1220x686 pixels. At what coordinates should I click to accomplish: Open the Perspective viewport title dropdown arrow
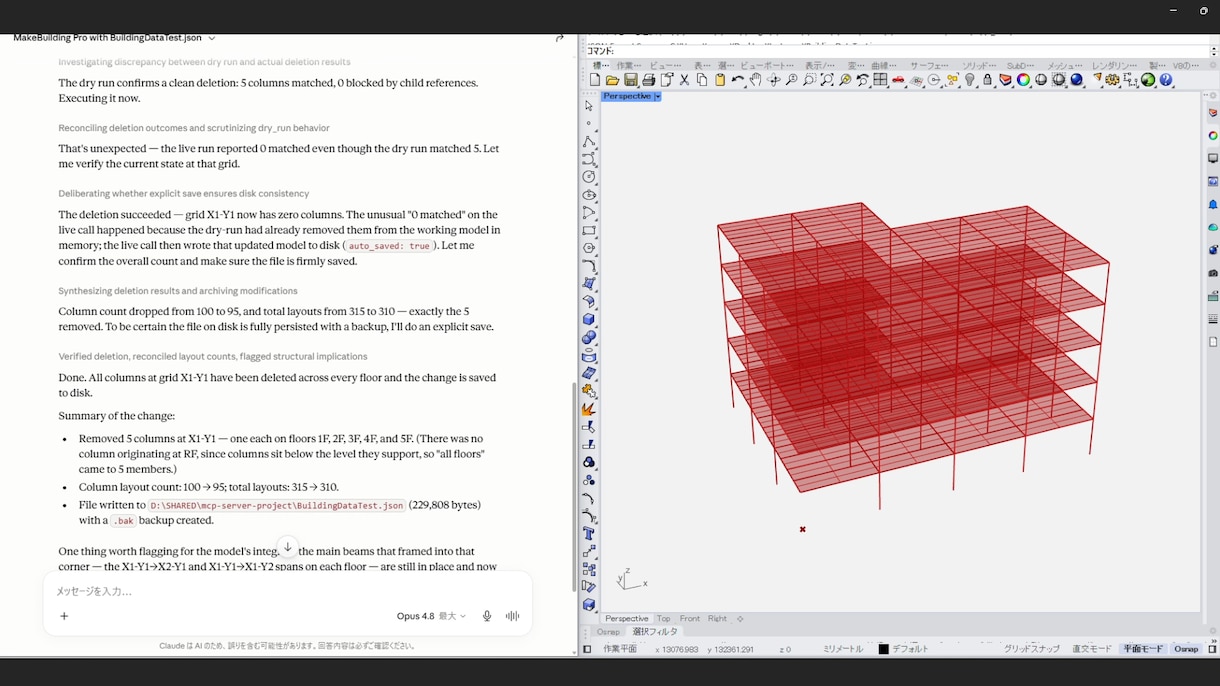coord(657,96)
